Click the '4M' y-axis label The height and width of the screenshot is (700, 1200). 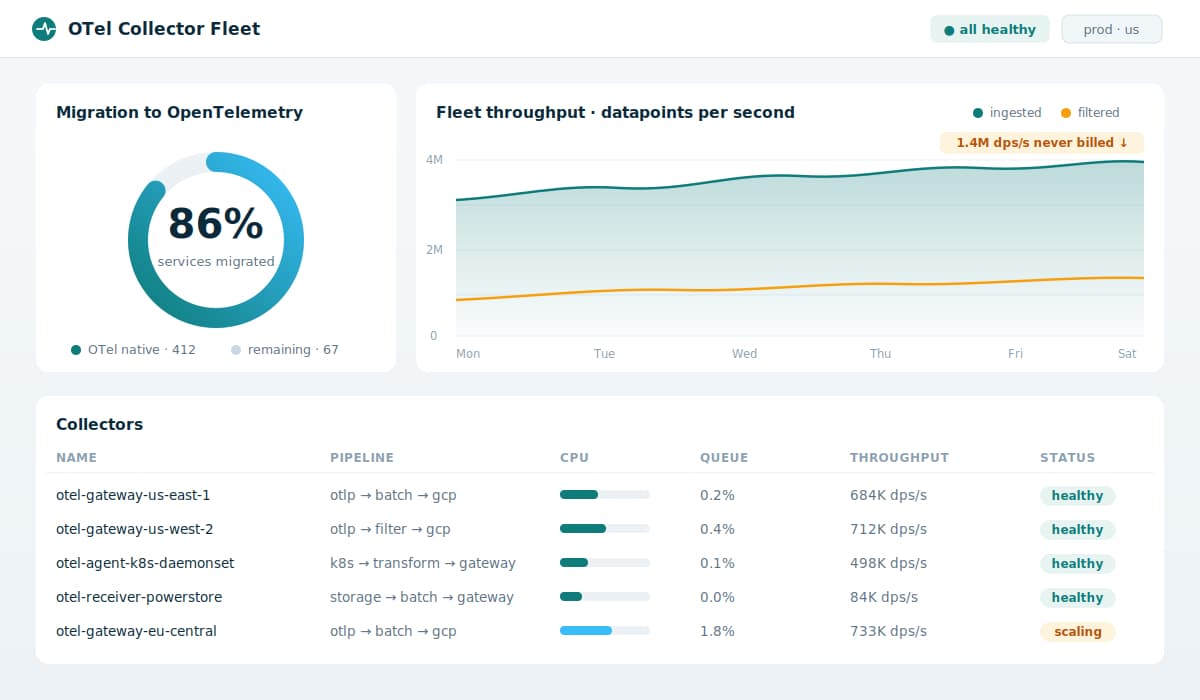coord(434,160)
